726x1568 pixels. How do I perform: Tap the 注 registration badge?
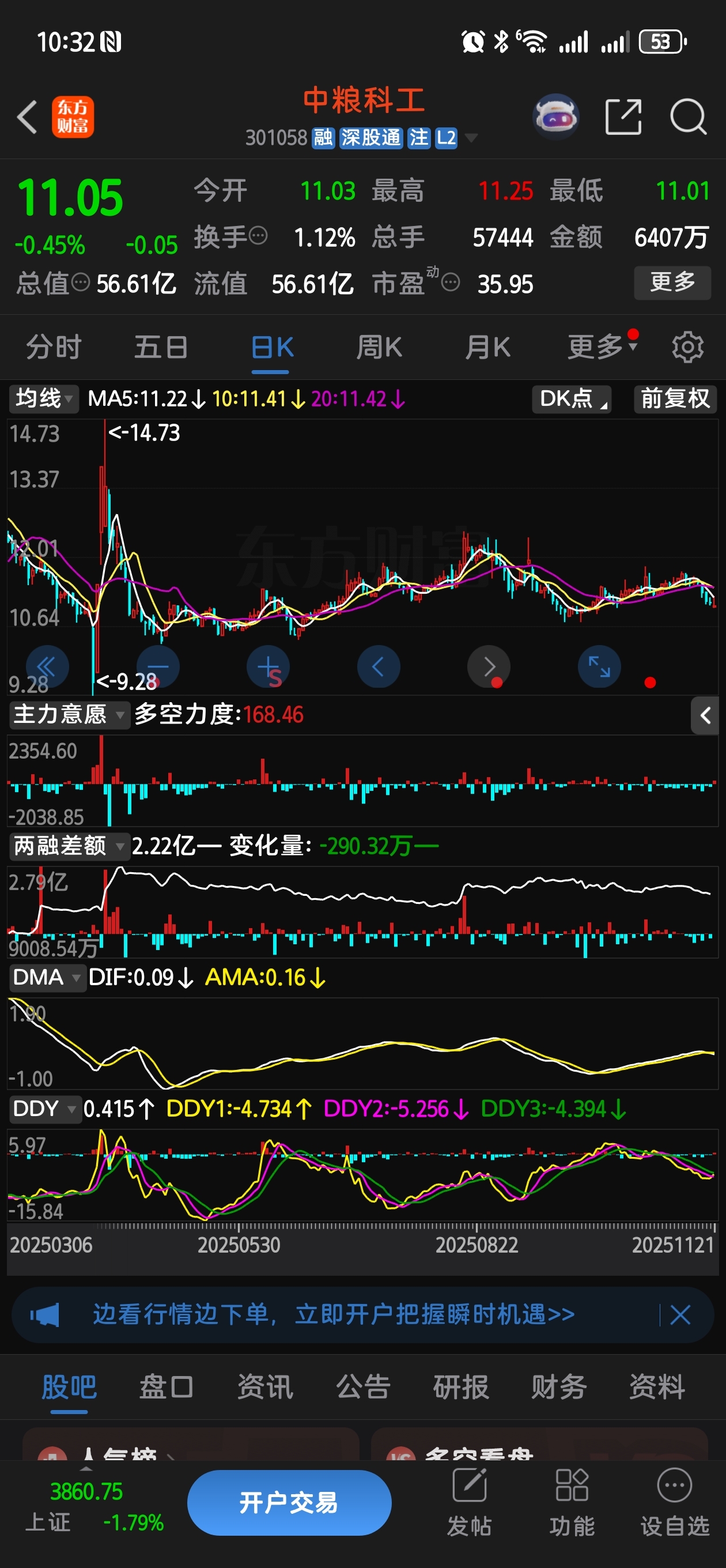pos(419,138)
